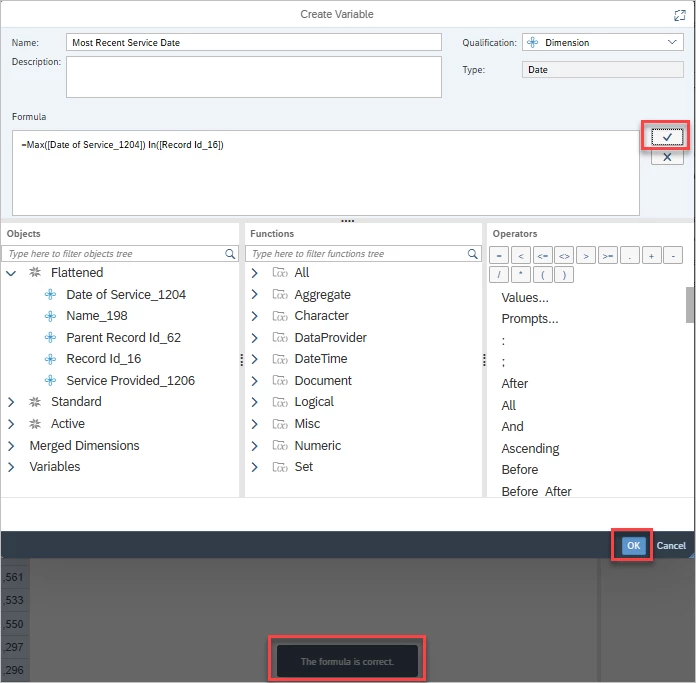Insert the less-than-or-equal operator
The image size is (696, 683).
(542, 256)
